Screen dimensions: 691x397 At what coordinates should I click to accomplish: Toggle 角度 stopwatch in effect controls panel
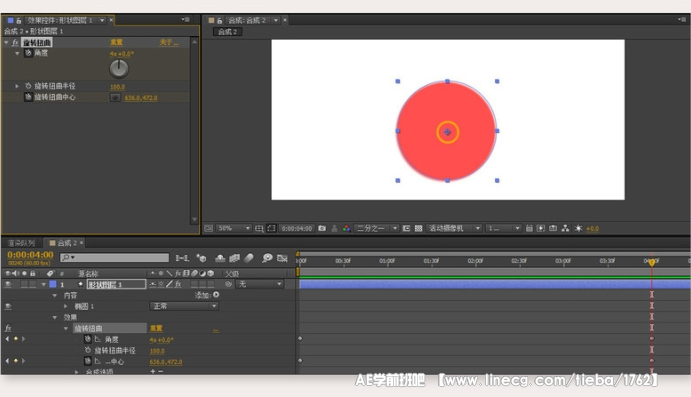[x=28, y=53]
